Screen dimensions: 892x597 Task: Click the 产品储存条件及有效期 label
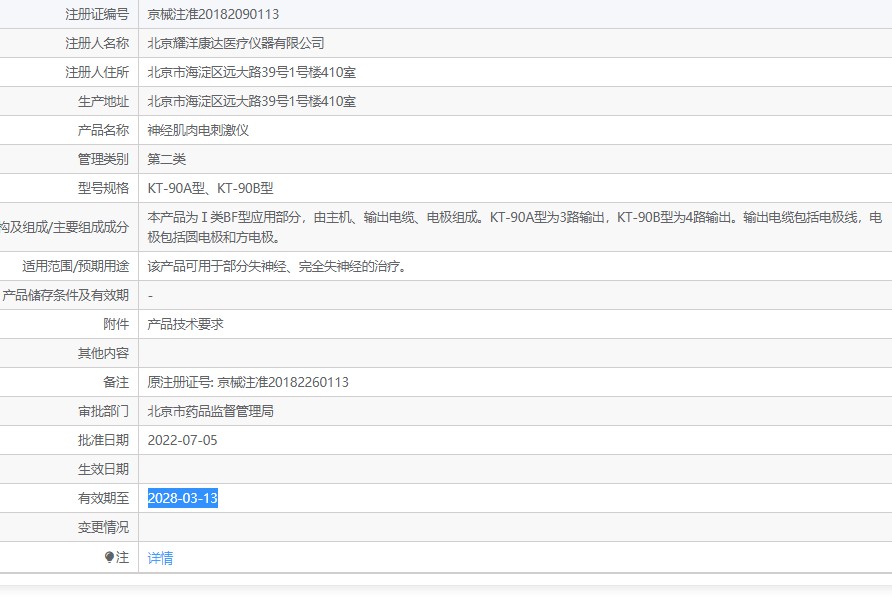coord(65,295)
